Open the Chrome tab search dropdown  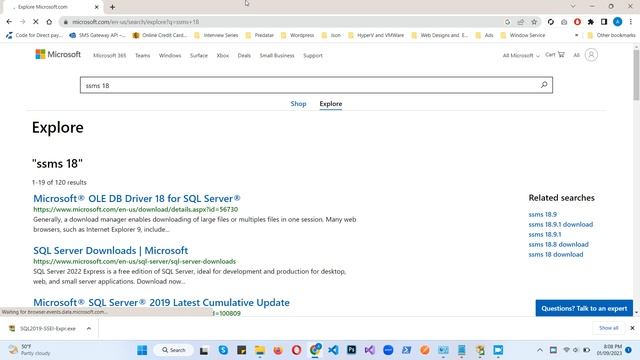tap(573, 7)
